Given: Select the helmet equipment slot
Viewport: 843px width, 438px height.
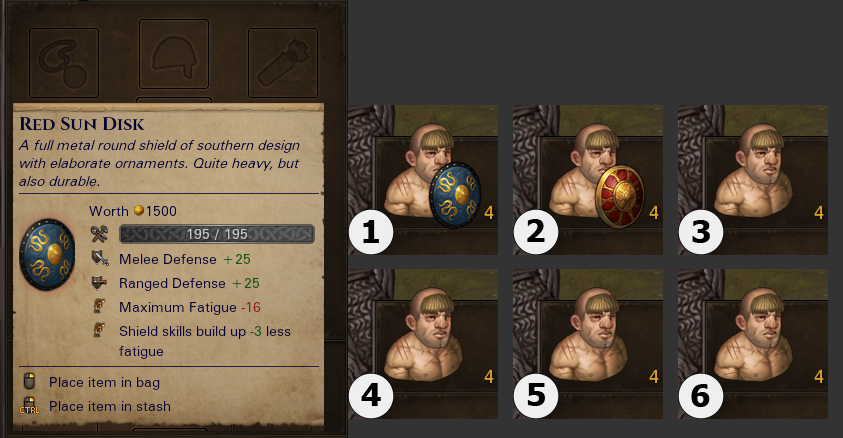Looking at the screenshot, I should (174, 54).
